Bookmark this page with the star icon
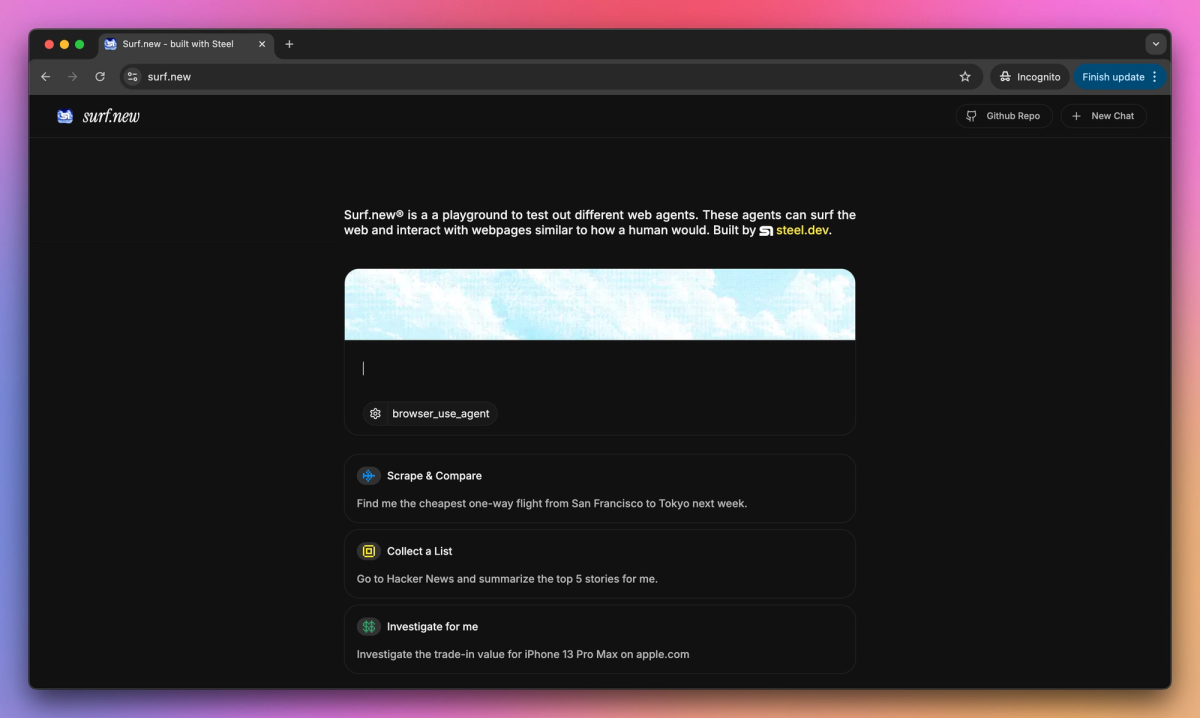 pyautogui.click(x=965, y=76)
